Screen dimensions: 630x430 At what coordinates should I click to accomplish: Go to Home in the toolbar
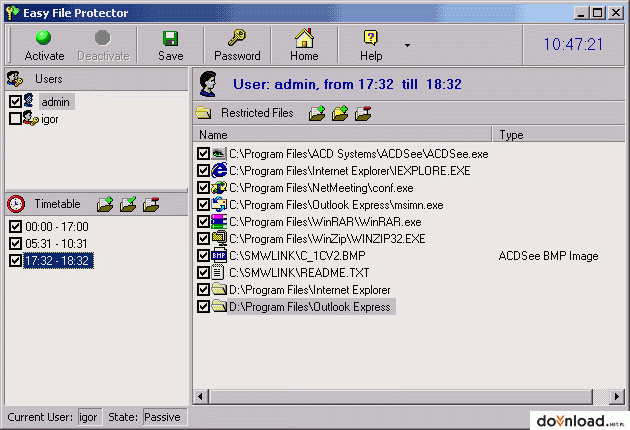coord(304,45)
